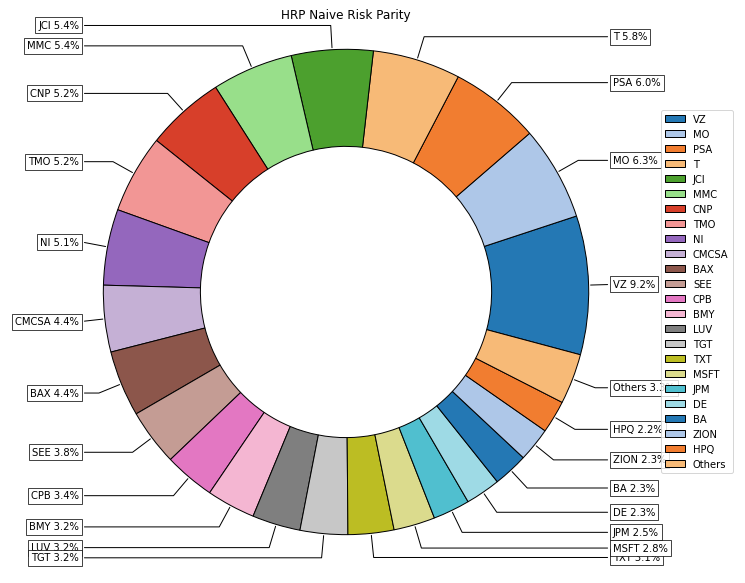
Task: Click the dark green JCI donut wedge
Action: [x=336, y=98]
